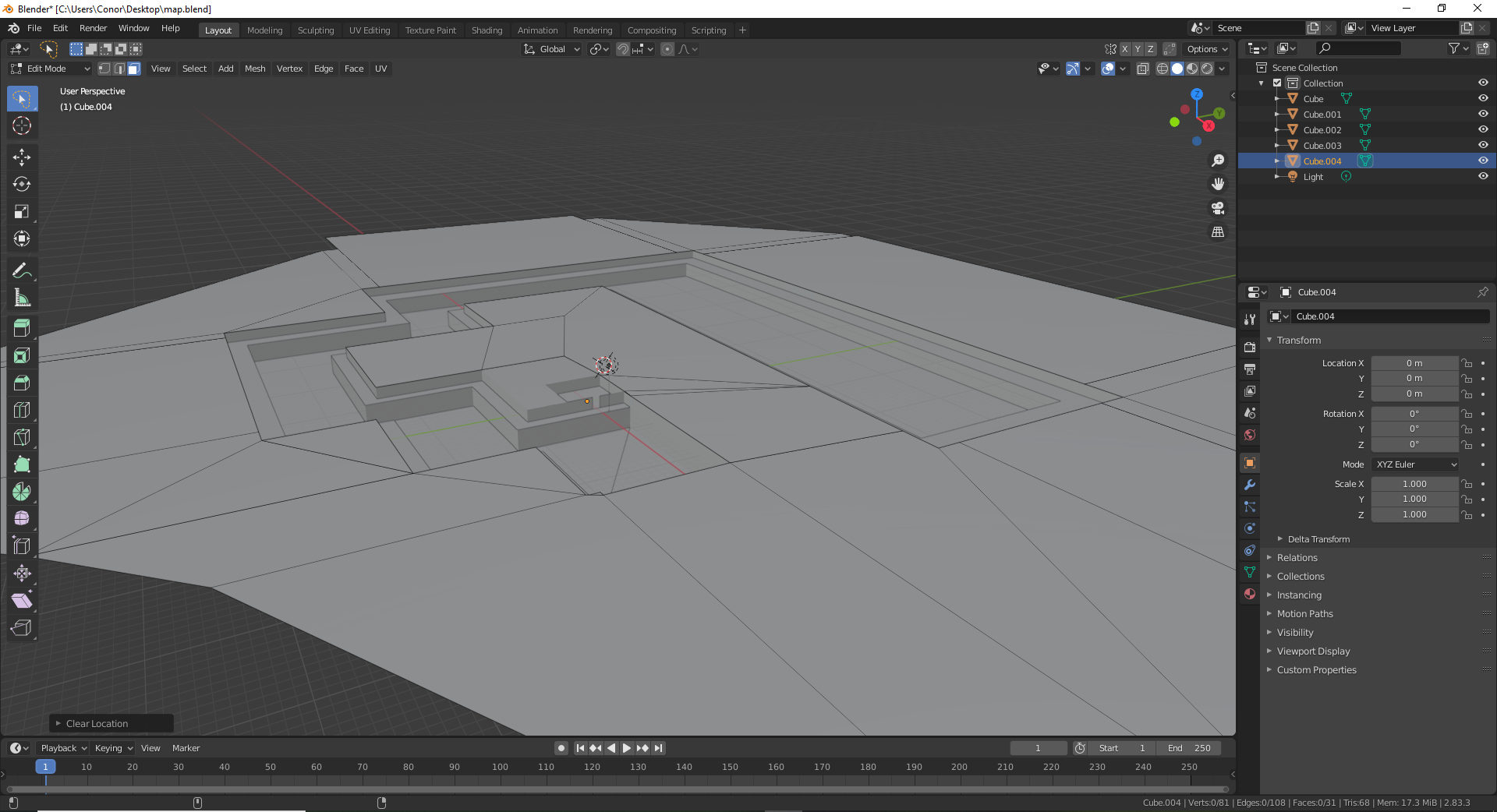
Task: Open the Global orientation dropdown
Action: tap(552, 49)
